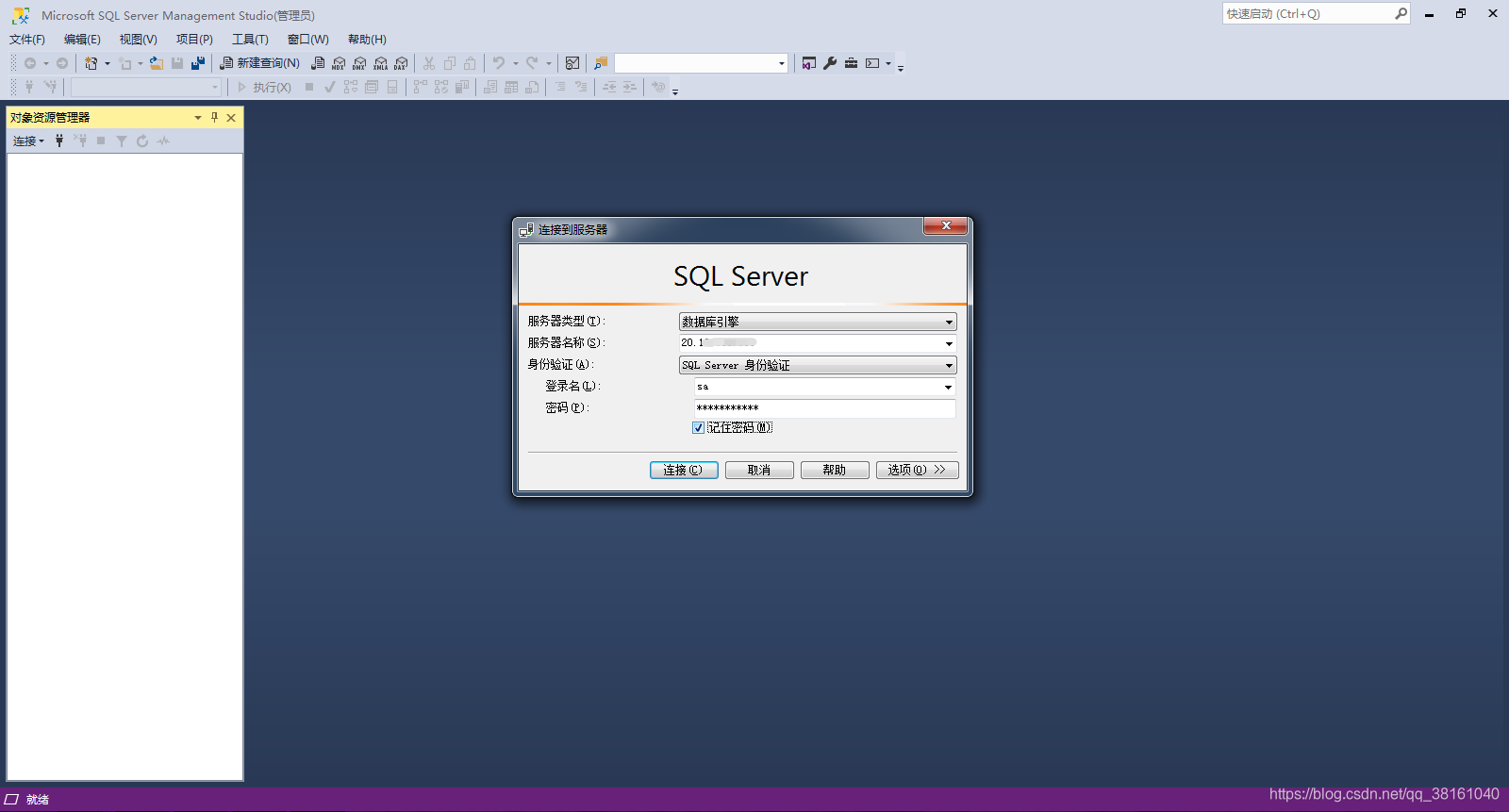1509x812 pixels.
Task: Open 视图(V) menu
Action: point(138,40)
